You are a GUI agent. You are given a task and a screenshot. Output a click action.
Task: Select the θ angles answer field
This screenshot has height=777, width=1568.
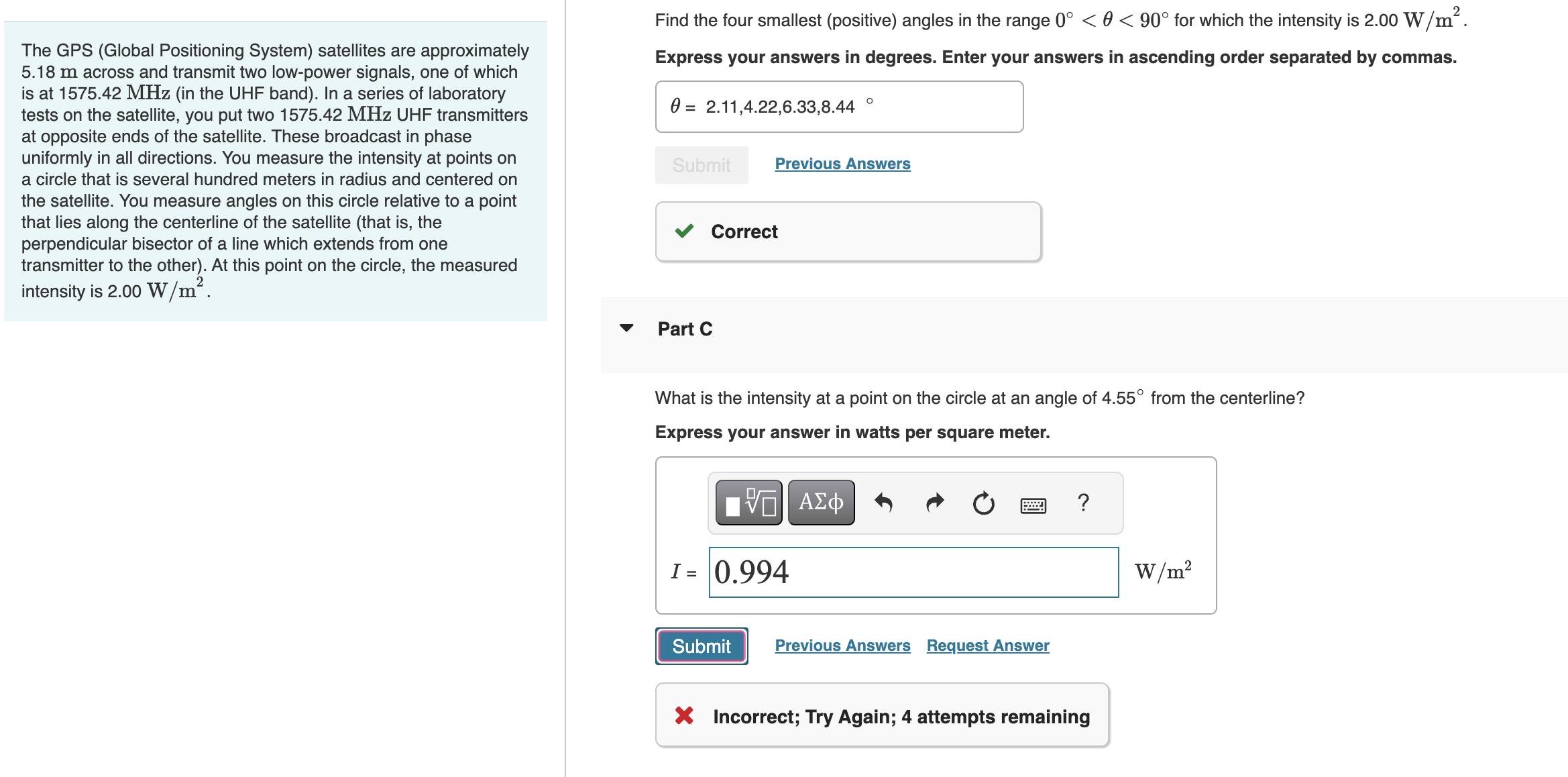pos(838,106)
